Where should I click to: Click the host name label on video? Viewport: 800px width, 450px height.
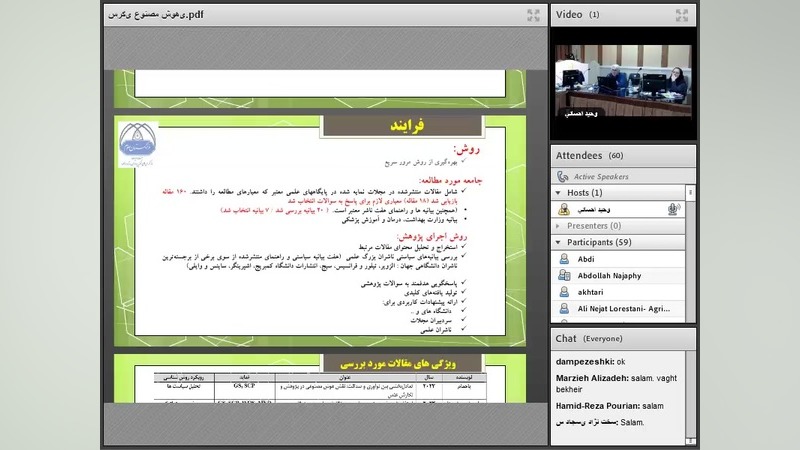coord(581,114)
